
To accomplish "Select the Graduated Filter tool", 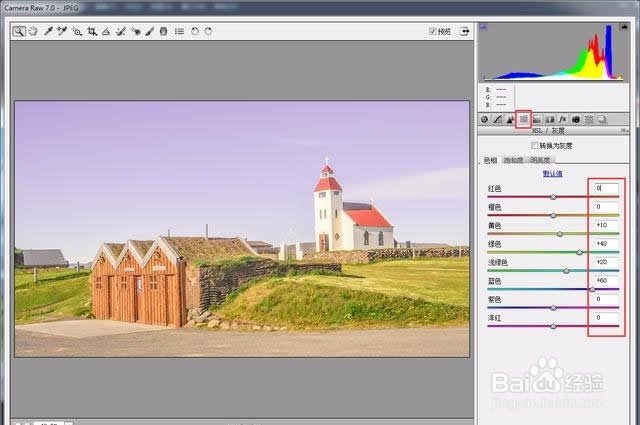I will tap(163, 31).
